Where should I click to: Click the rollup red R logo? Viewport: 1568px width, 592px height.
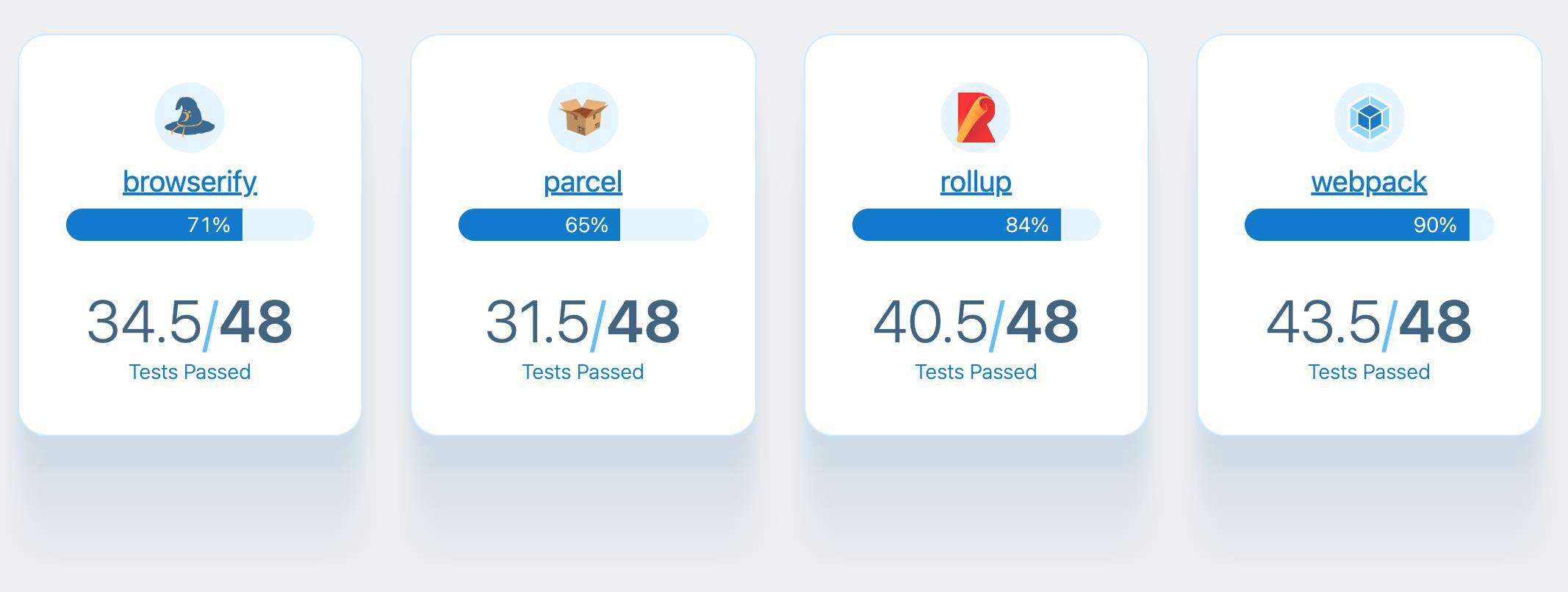coord(976,118)
